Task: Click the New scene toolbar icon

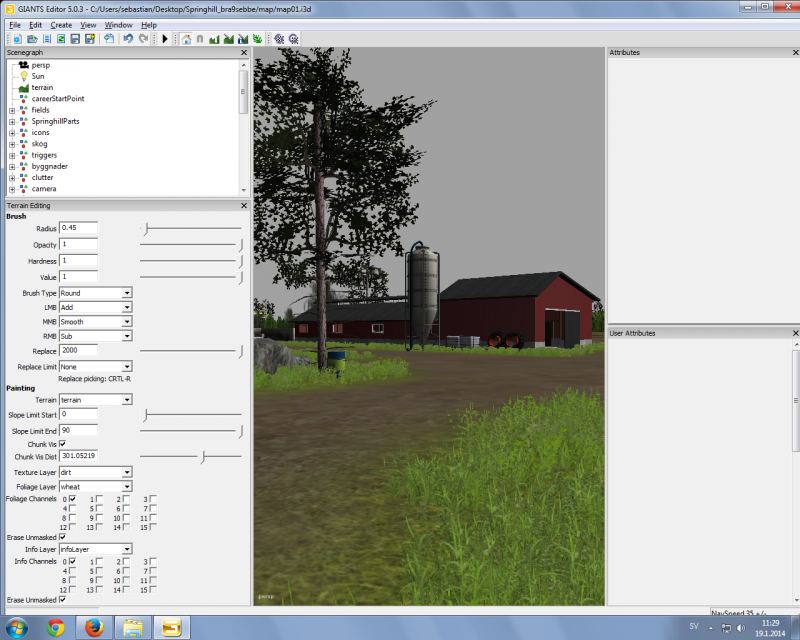Action: (x=17, y=39)
